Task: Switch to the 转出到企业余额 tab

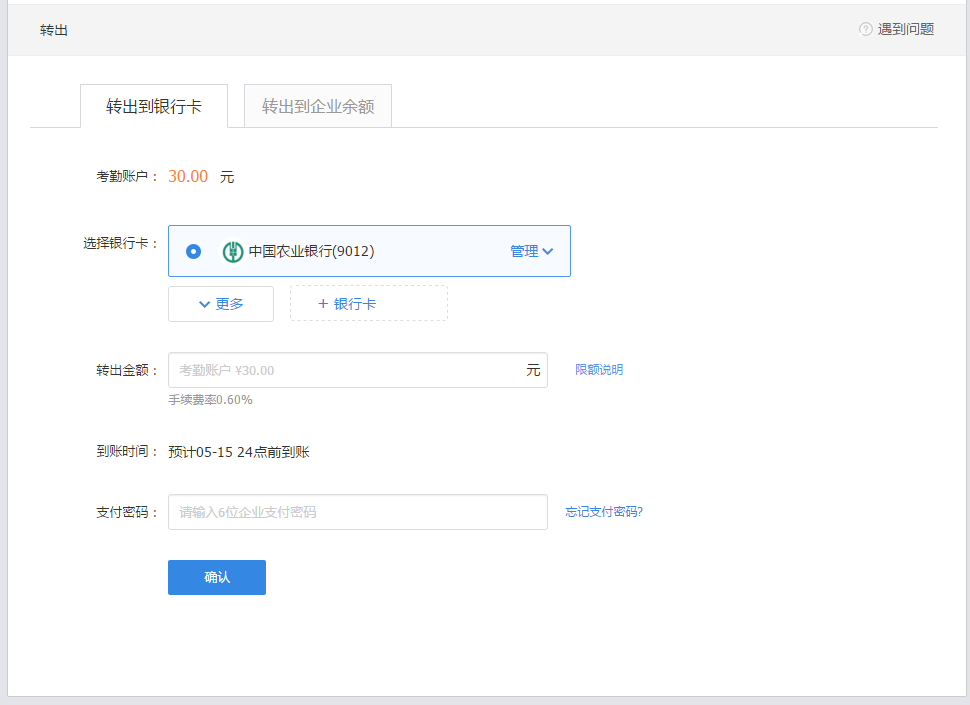Action: (x=318, y=106)
